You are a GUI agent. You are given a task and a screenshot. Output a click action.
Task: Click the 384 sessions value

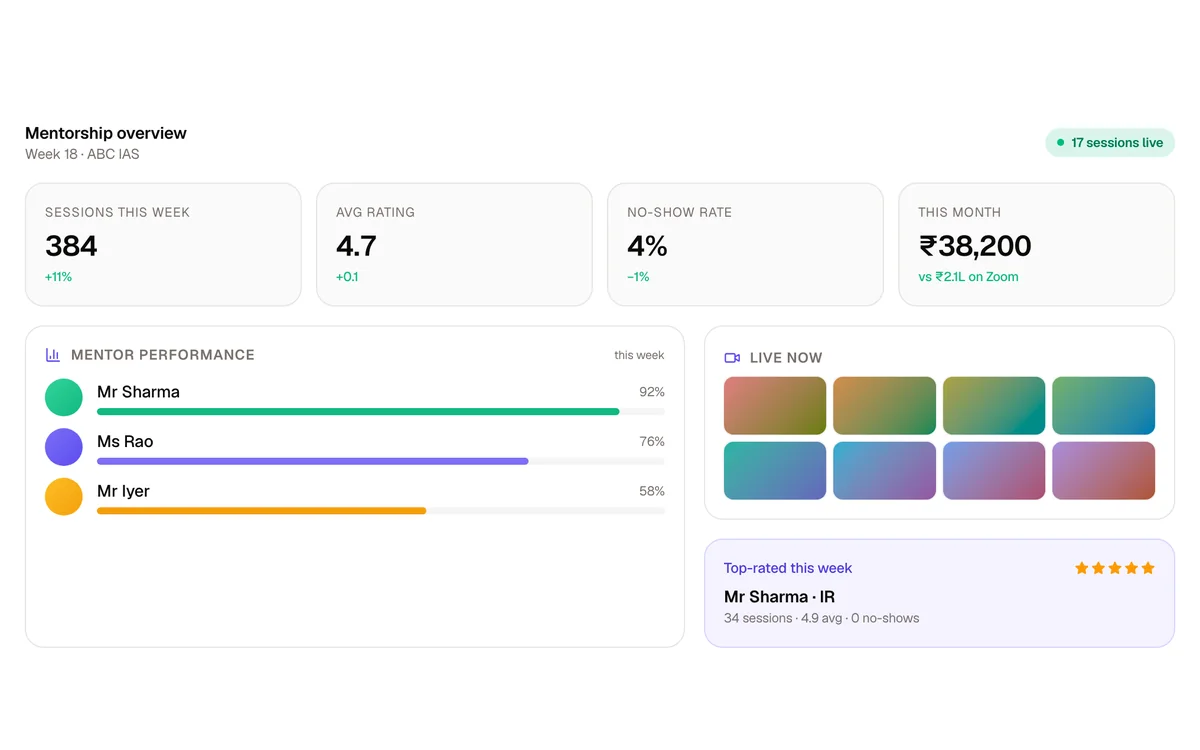(x=71, y=246)
